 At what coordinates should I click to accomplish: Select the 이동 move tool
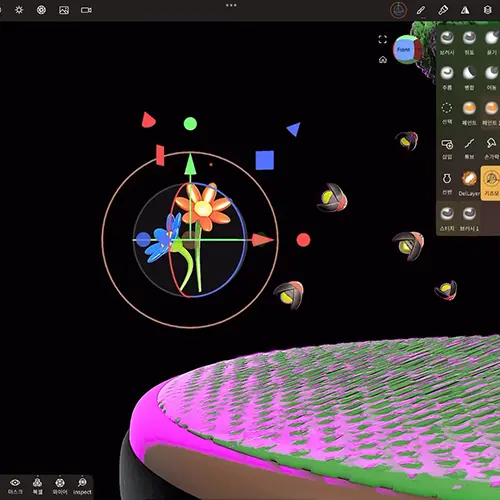coord(491,78)
